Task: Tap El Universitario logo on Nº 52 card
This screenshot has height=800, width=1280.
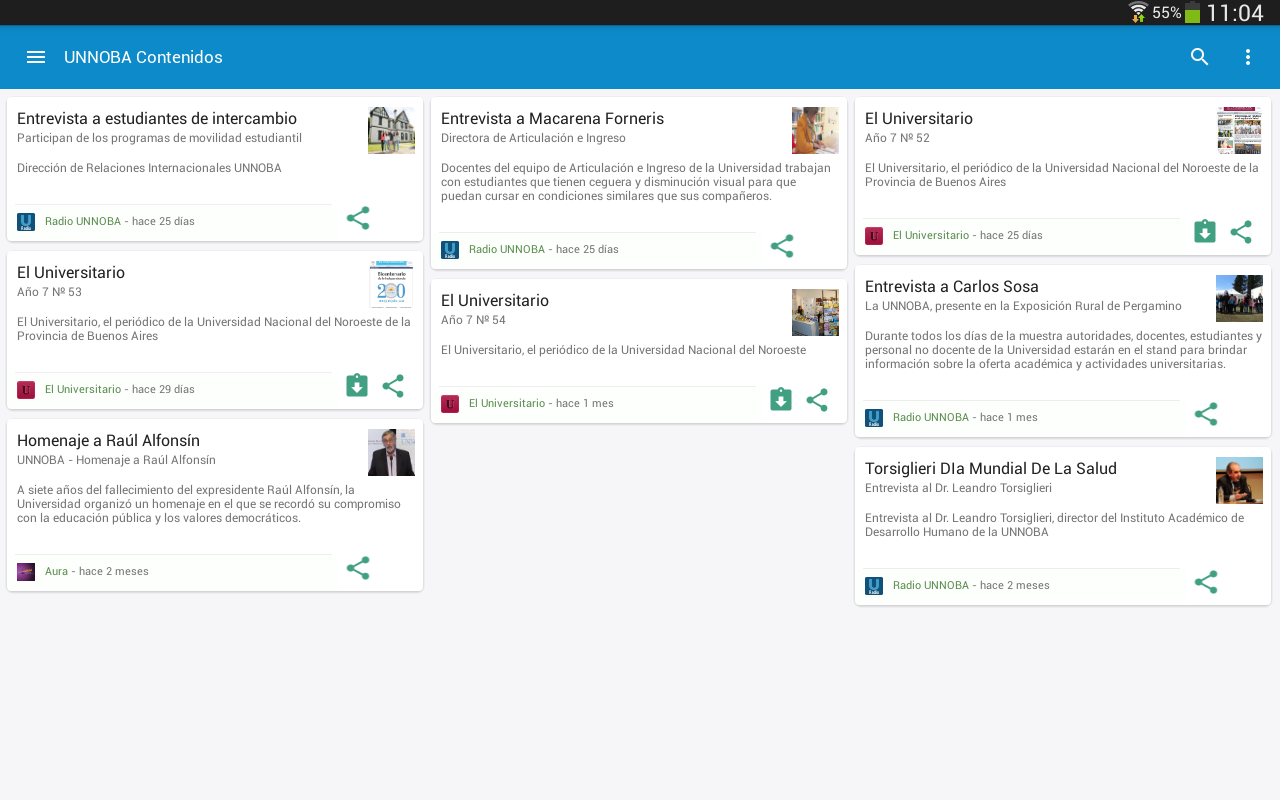Action: (x=874, y=236)
